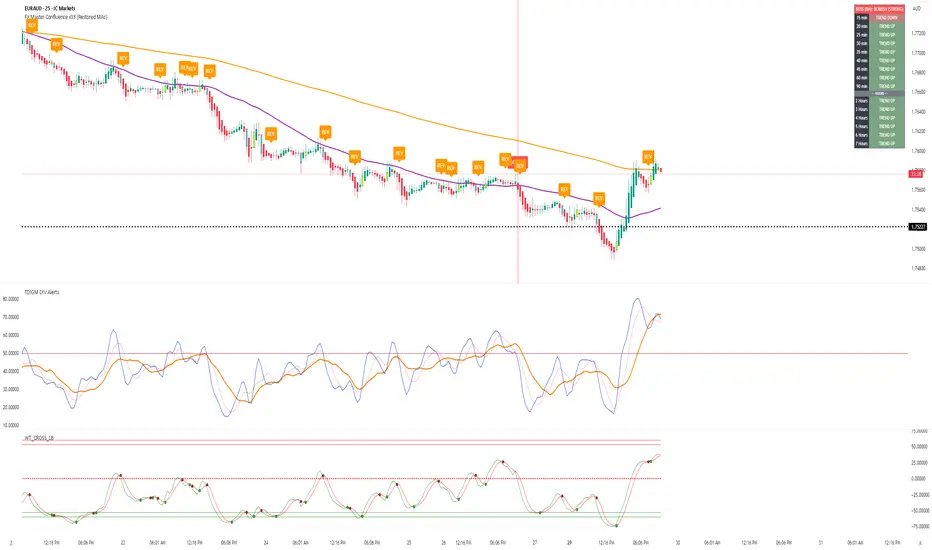Select the 60 min row in trend table
The width and height of the screenshot is (932, 550).
coord(879,77)
